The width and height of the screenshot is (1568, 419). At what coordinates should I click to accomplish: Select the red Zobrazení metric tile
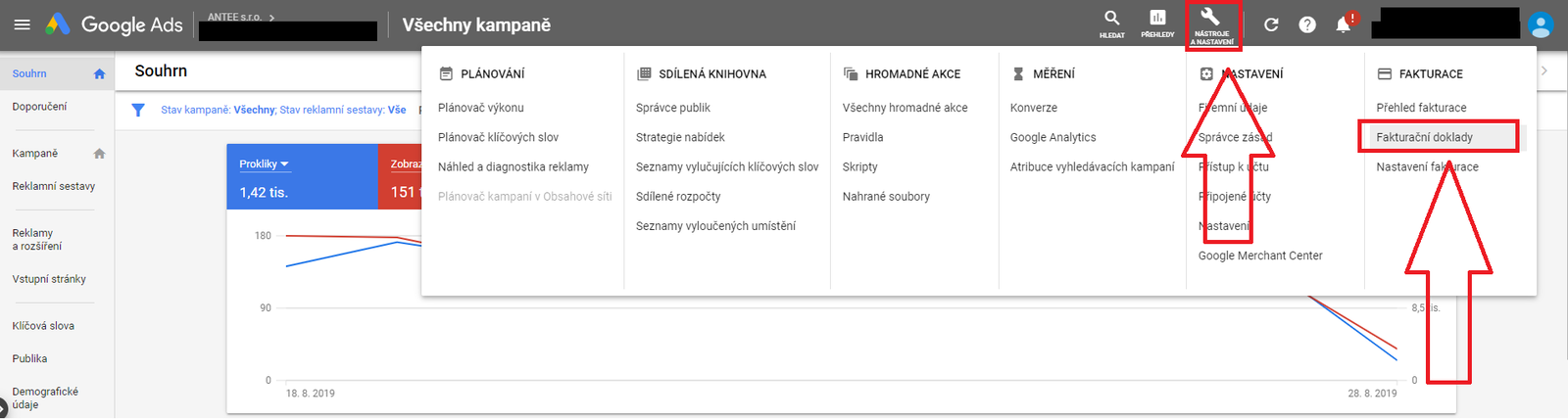(x=400, y=177)
